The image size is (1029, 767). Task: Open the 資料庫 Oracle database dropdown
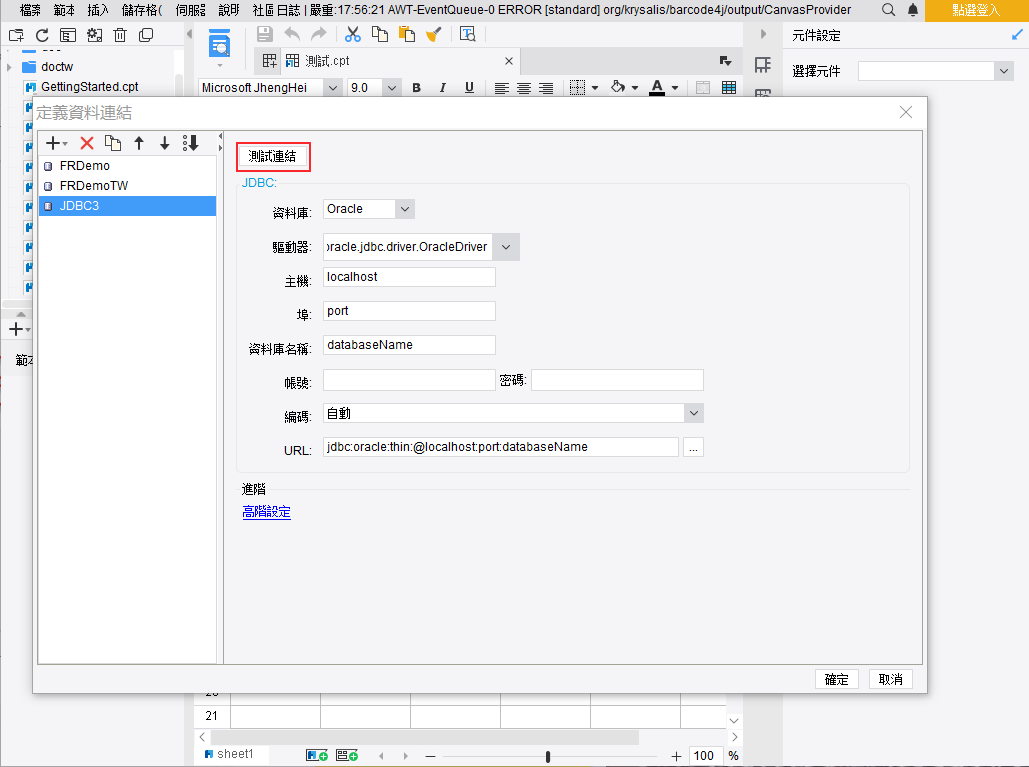click(404, 208)
